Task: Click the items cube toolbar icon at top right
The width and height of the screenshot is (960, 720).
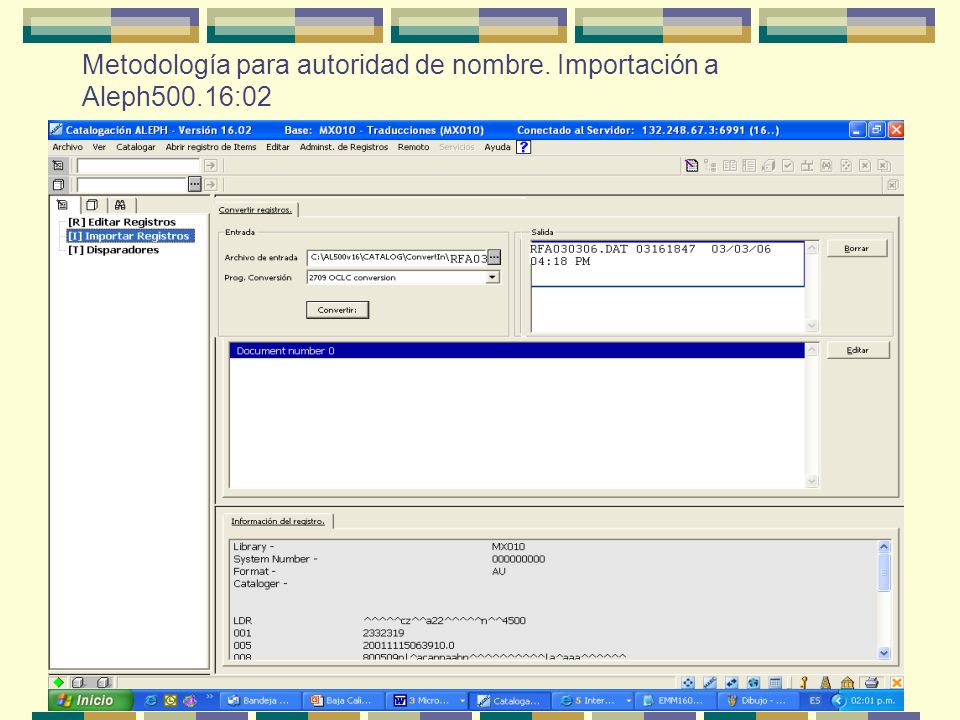Action: [768, 165]
